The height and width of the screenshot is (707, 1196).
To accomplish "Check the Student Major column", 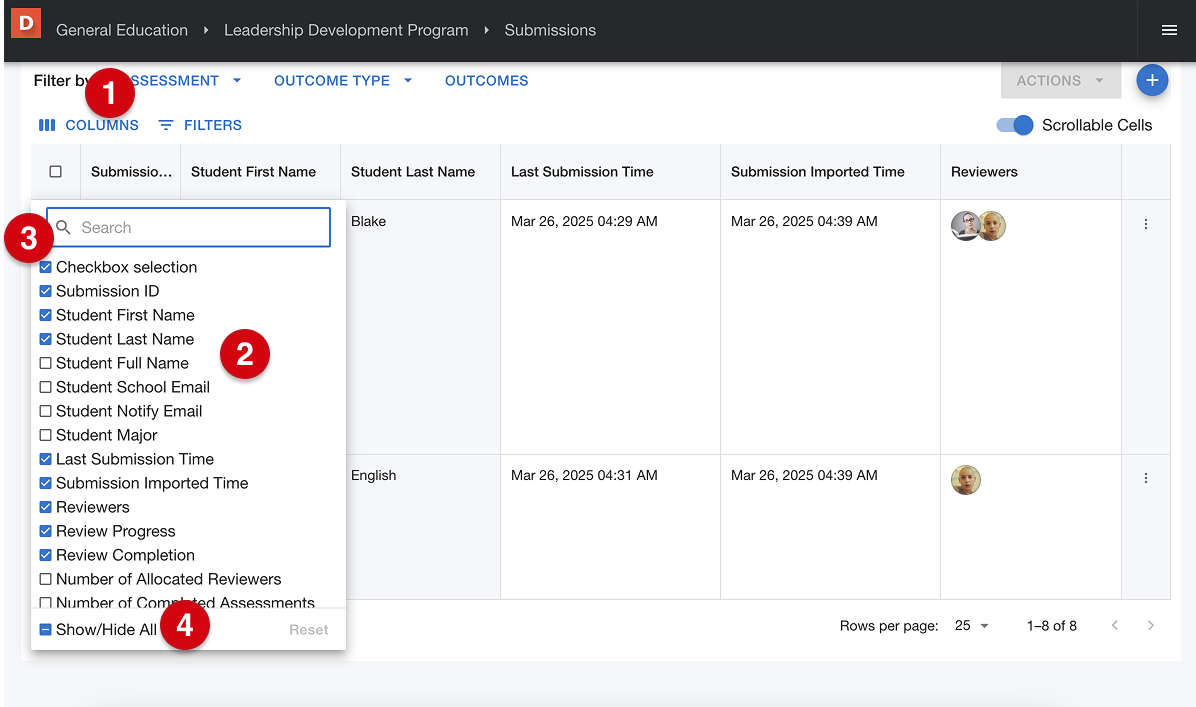I will click(46, 435).
